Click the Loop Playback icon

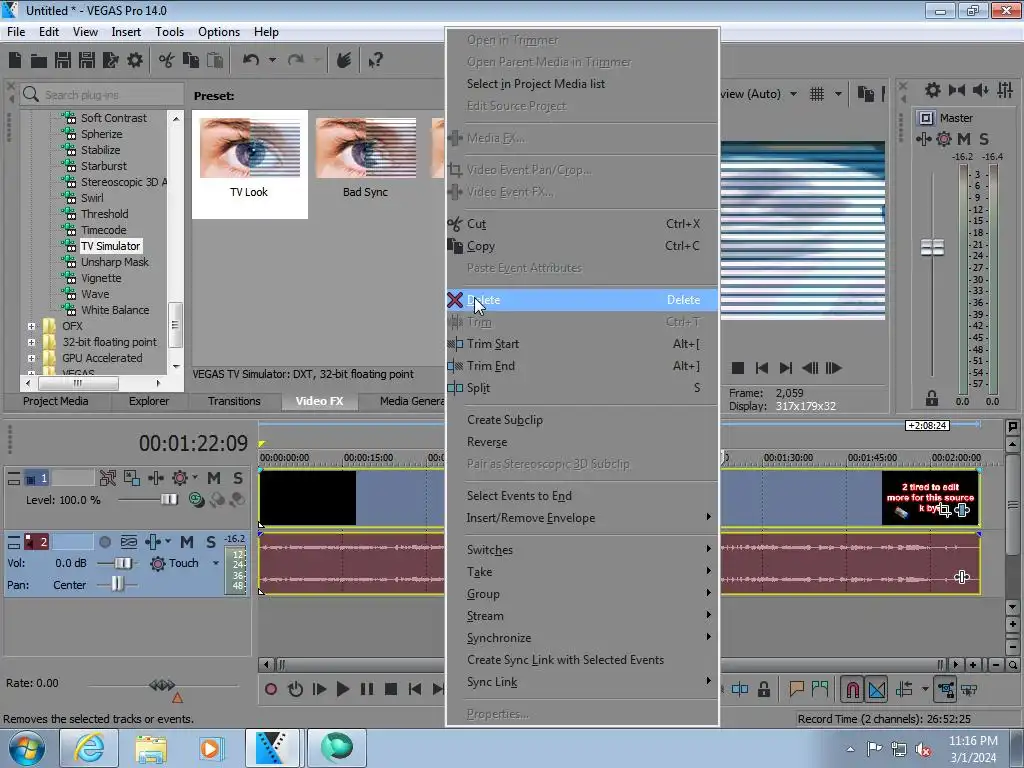(x=295, y=689)
